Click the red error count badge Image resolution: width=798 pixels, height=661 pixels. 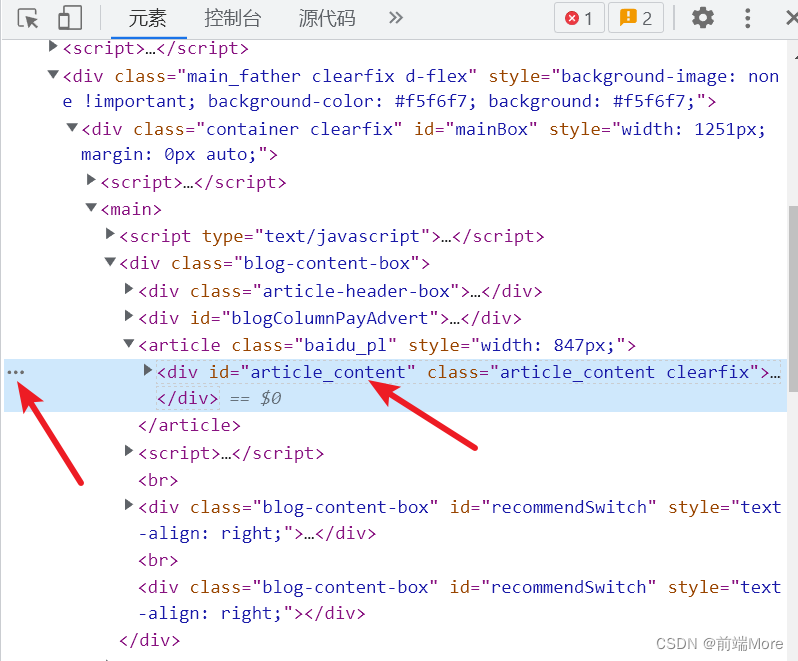click(579, 18)
